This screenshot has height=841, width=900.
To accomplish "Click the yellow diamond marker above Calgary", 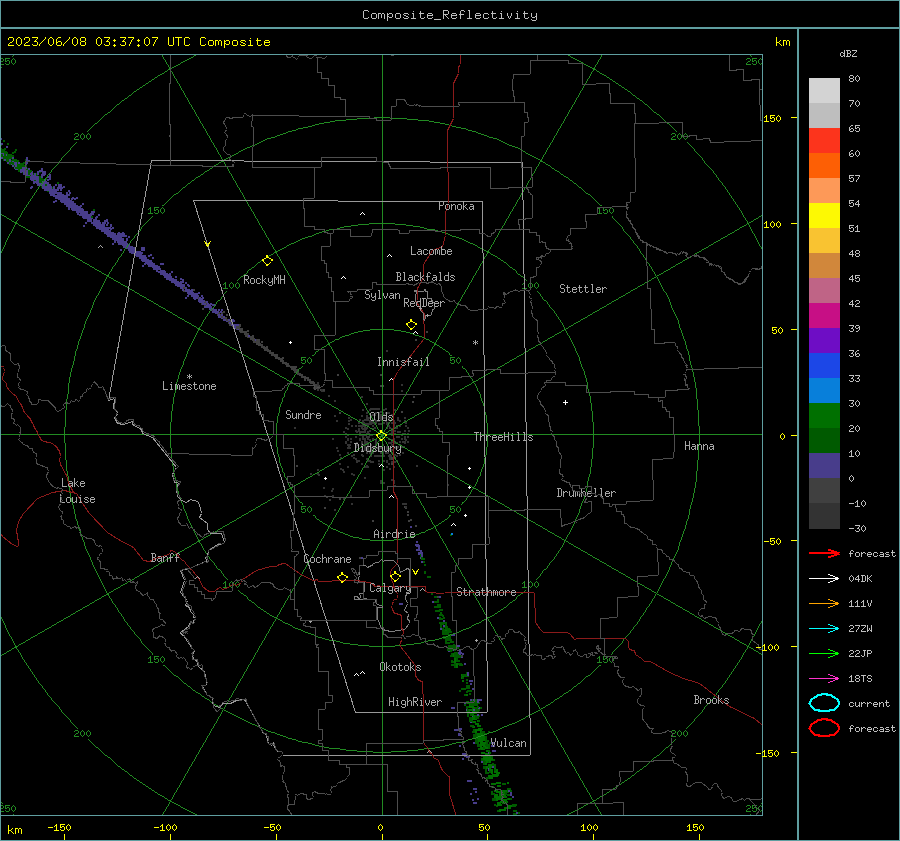I will 395,576.
